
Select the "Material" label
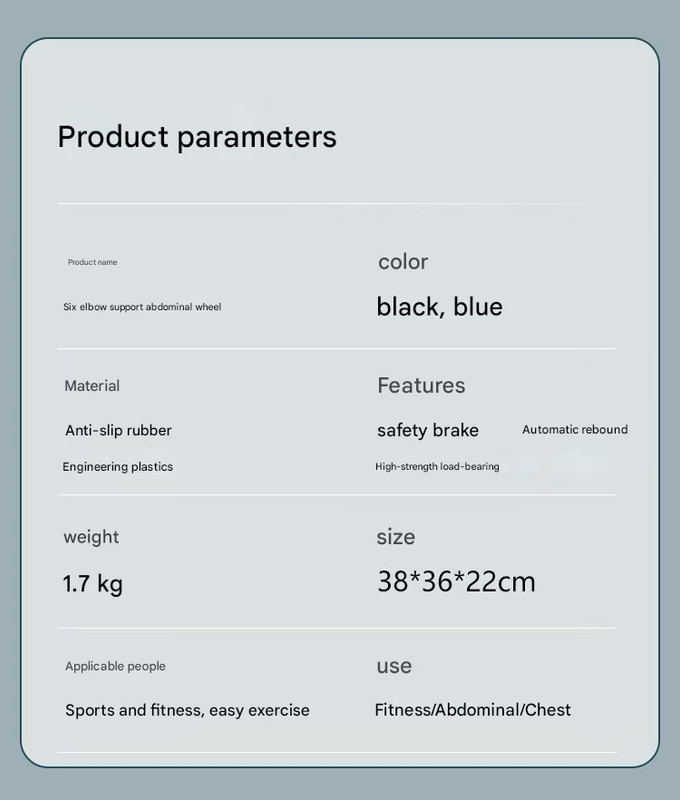(92, 386)
